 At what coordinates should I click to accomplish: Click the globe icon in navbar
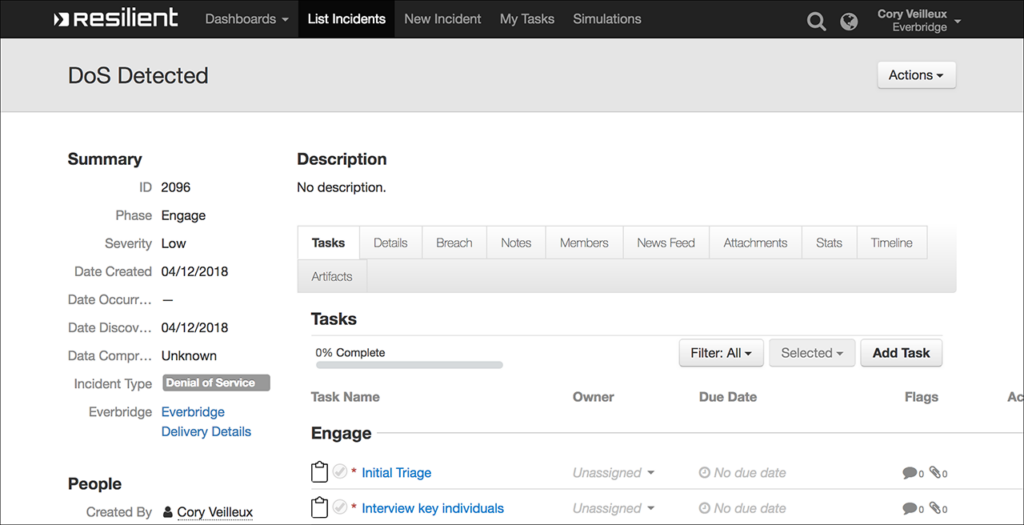coord(849,22)
